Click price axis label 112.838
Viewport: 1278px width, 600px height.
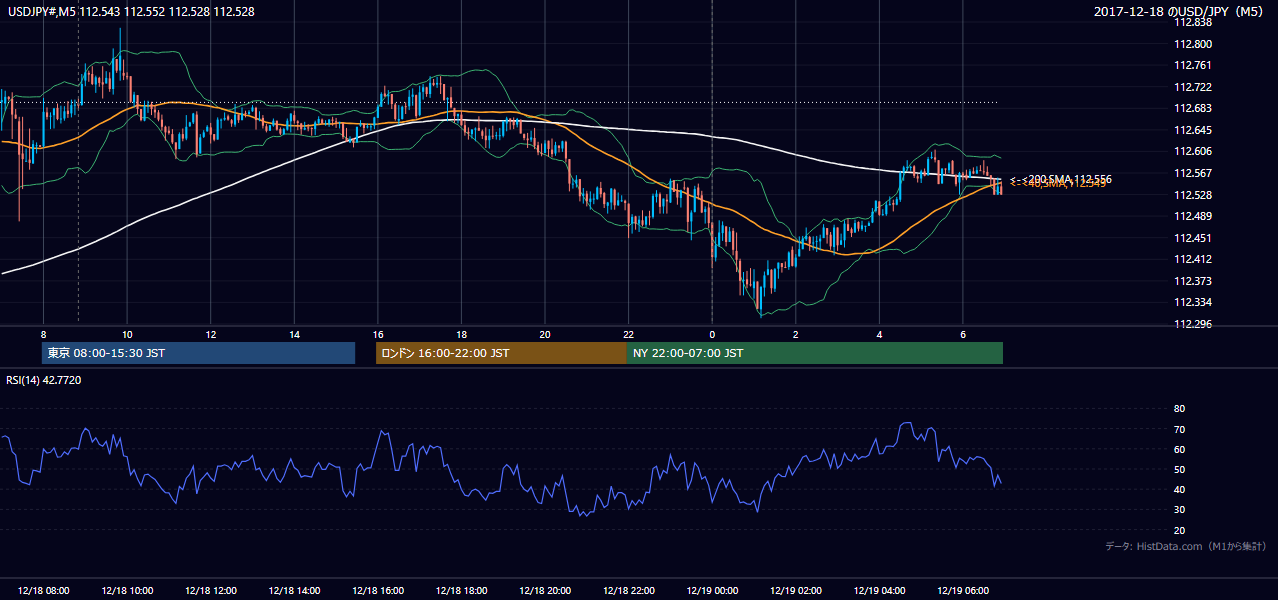click(1194, 23)
